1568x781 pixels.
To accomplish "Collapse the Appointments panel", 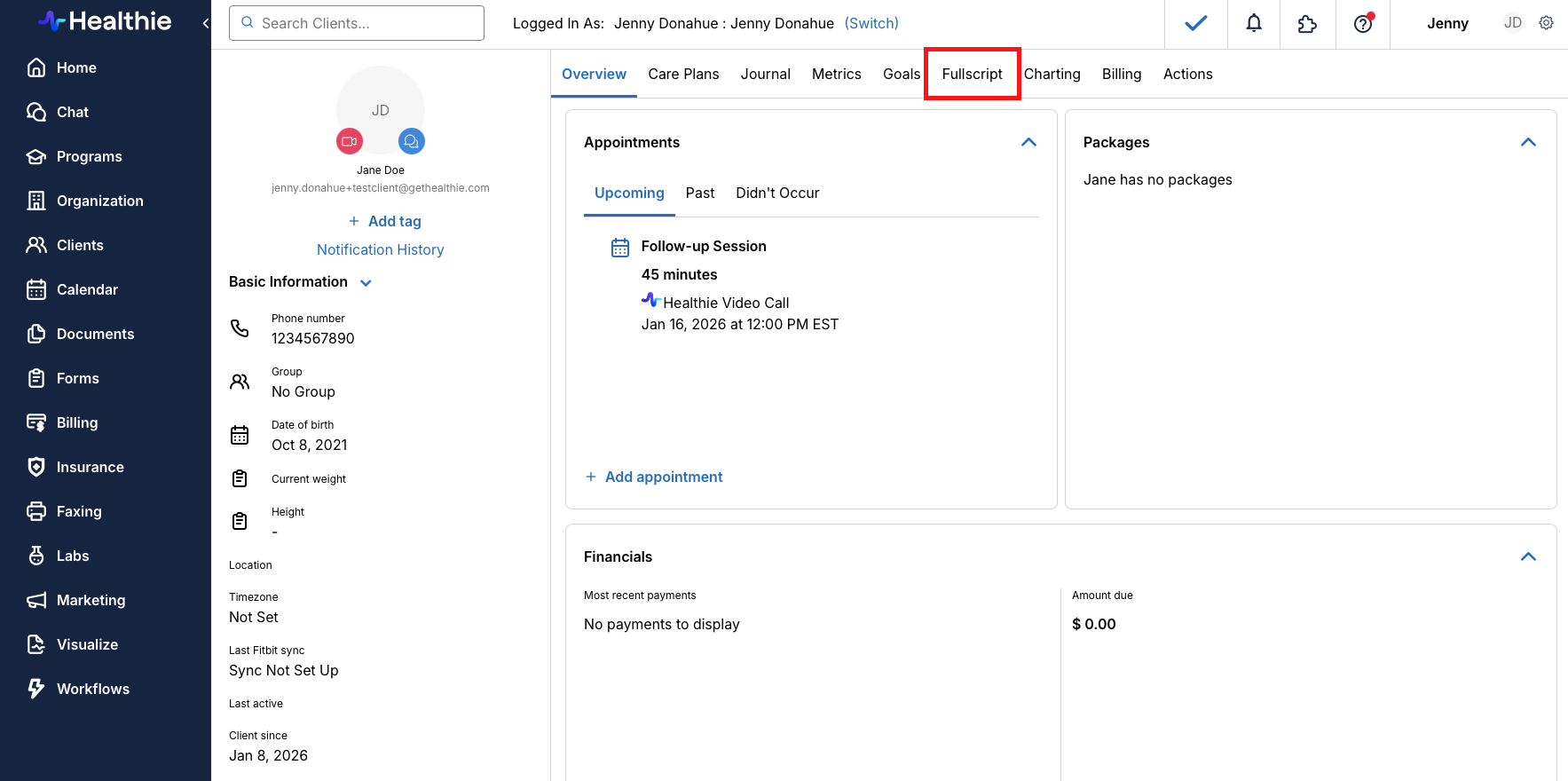I will click(x=1029, y=142).
